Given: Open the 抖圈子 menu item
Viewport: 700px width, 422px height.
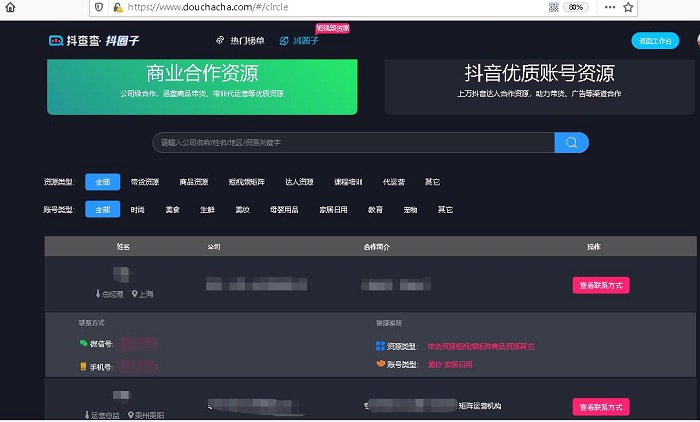Looking at the screenshot, I should click(x=299, y=41).
